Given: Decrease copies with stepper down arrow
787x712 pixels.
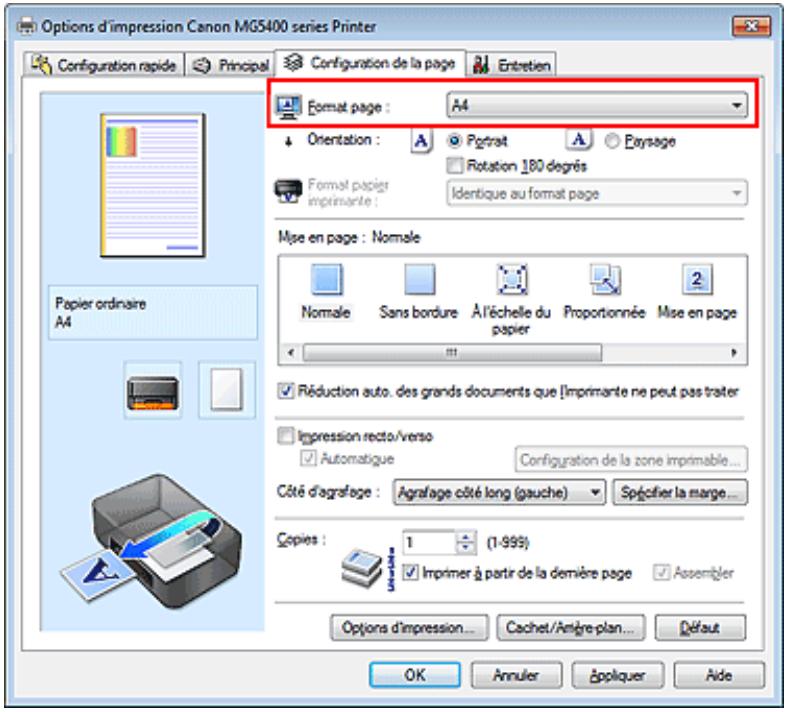Looking at the screenshot, I should click(465, 548).
